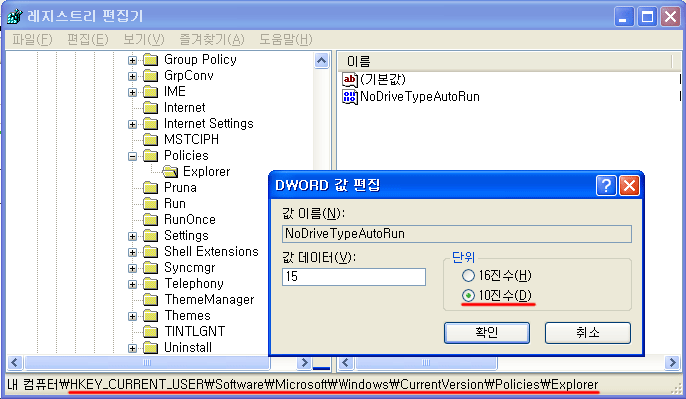Screen dimensions: 686x399
Task: Select the 10진수(D) decimal radio button
Action: (x=468, y=296)
